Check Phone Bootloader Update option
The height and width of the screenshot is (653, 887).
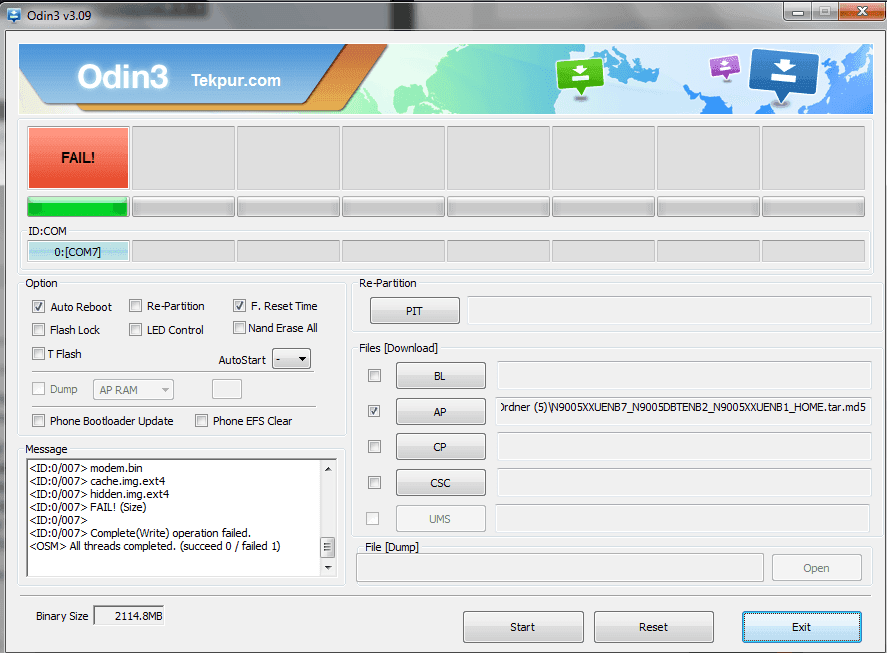coord(38,421)
